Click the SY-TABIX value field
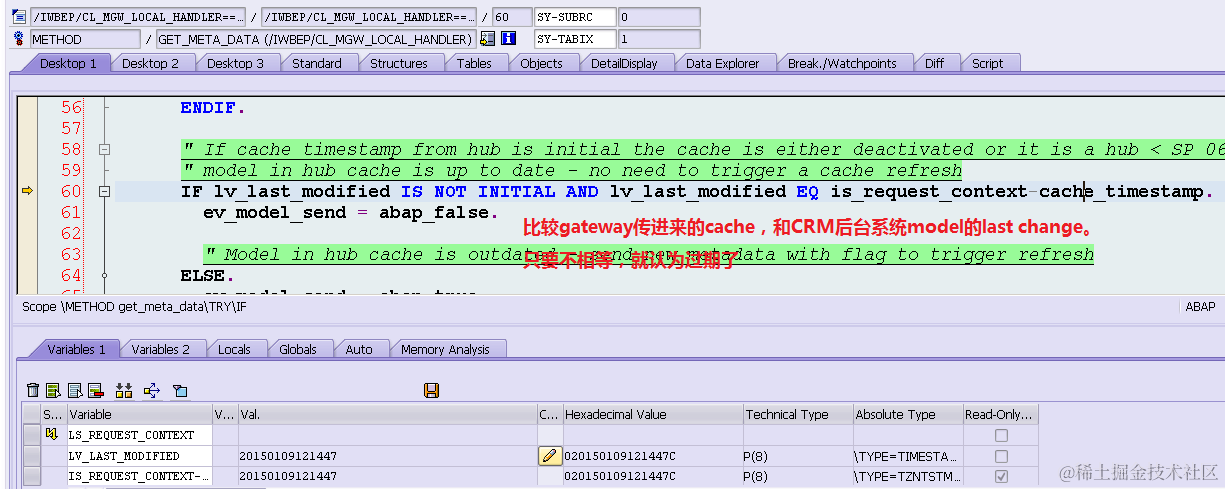Viewport: 1225px width, 489px height. 659,39
